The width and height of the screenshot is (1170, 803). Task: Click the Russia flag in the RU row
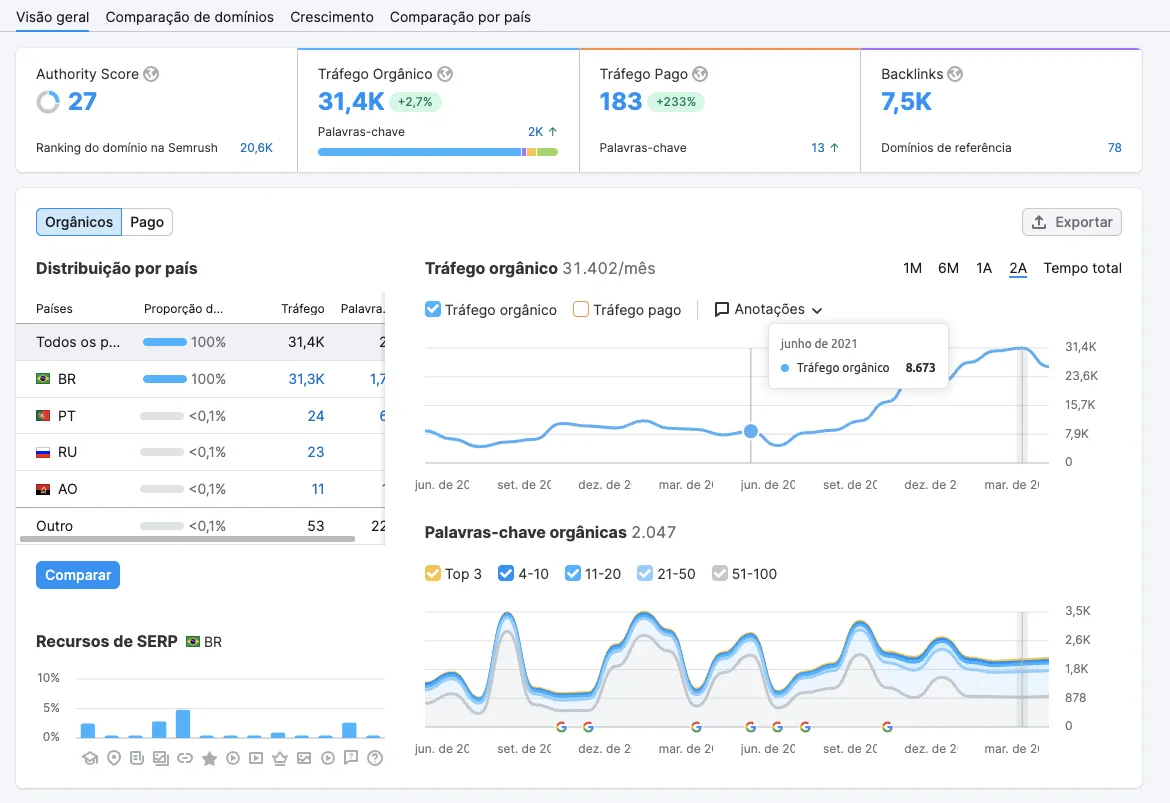coord(43,452)
